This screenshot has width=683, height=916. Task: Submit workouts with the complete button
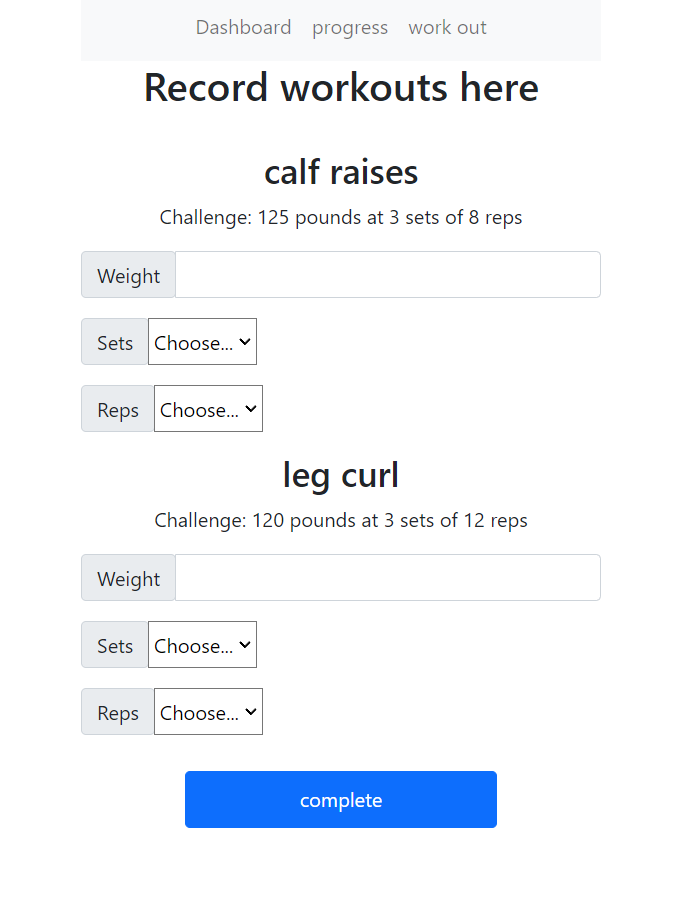coord(341,800)
